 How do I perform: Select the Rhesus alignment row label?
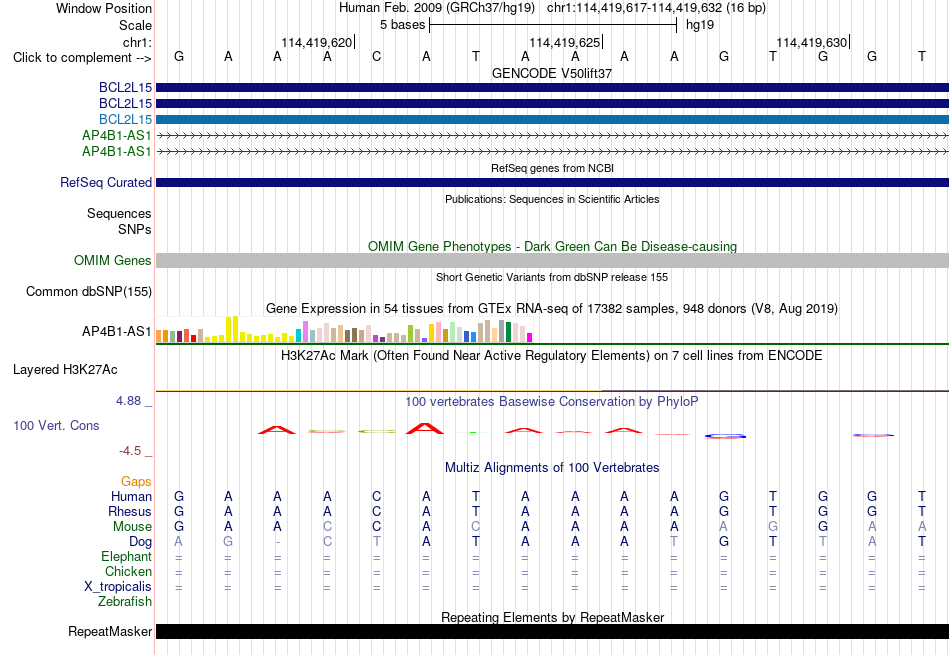130,512
